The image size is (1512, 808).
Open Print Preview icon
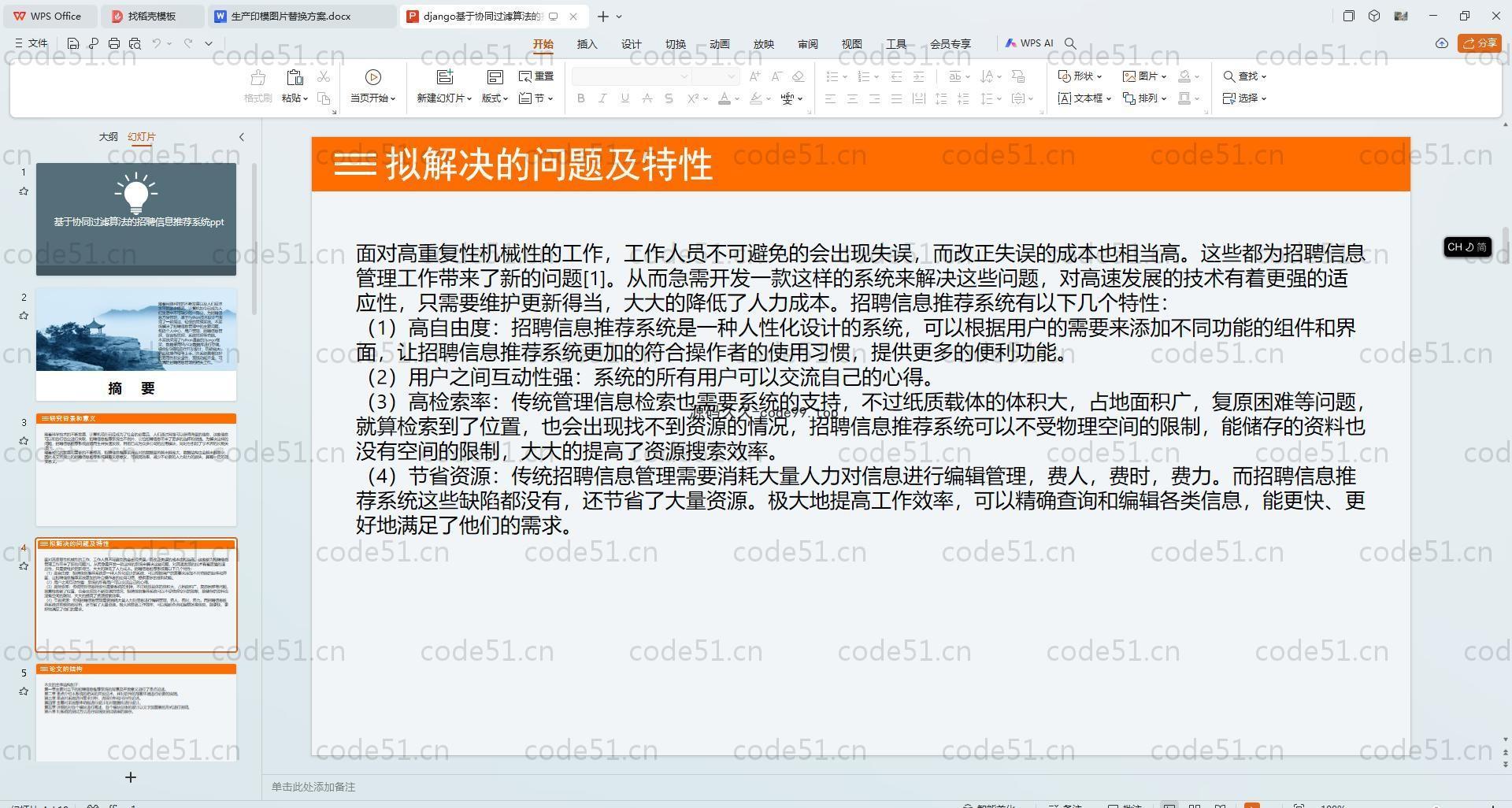pyautogui.click(x=135, y=43)
